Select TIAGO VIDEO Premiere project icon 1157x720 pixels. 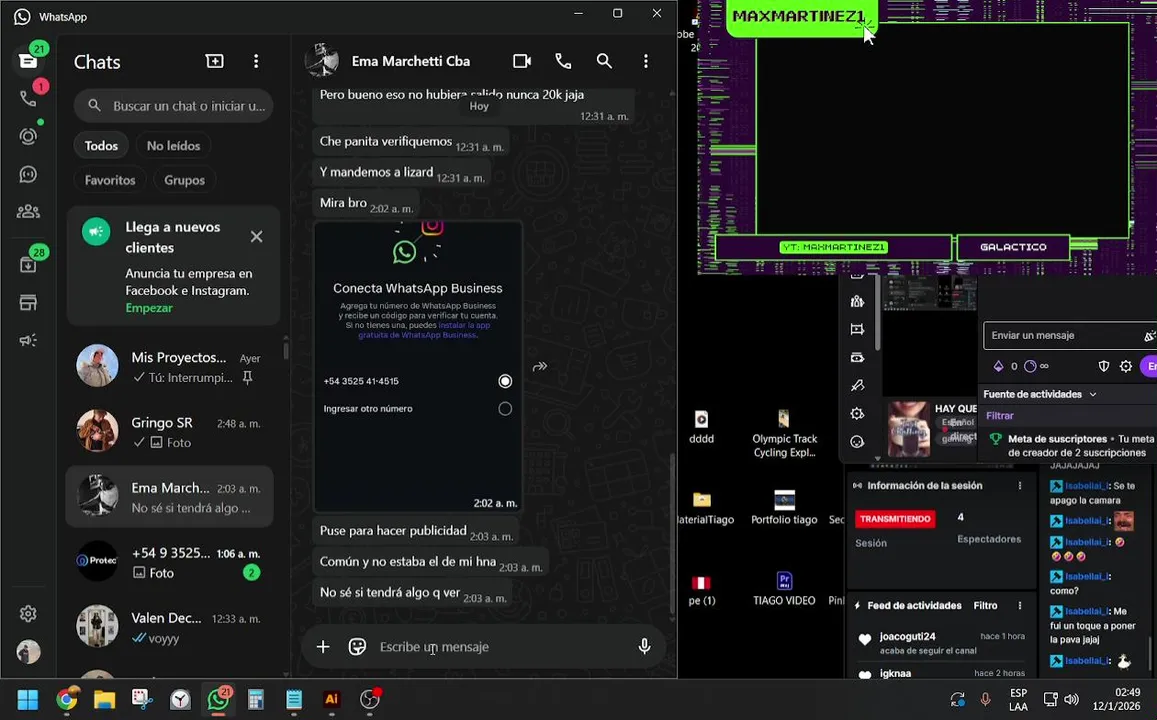(x=784, y=589)
